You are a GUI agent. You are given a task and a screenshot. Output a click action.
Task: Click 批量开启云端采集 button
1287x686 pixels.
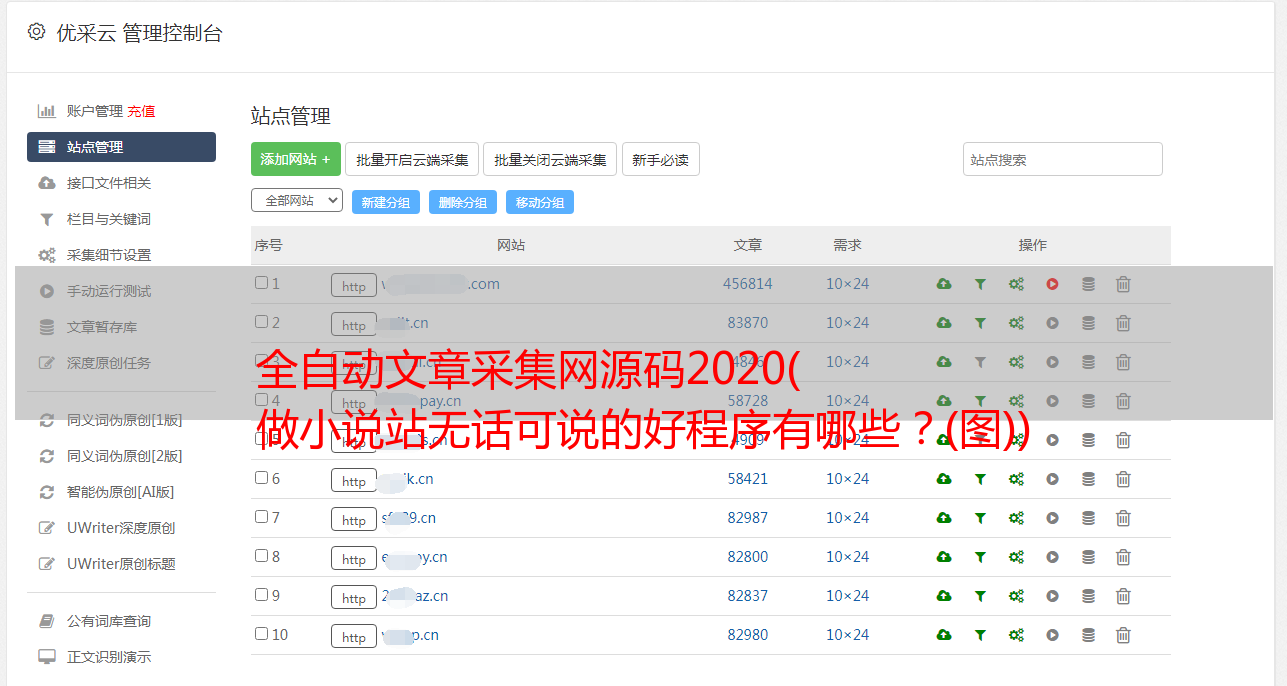click(x=412, y=159)
